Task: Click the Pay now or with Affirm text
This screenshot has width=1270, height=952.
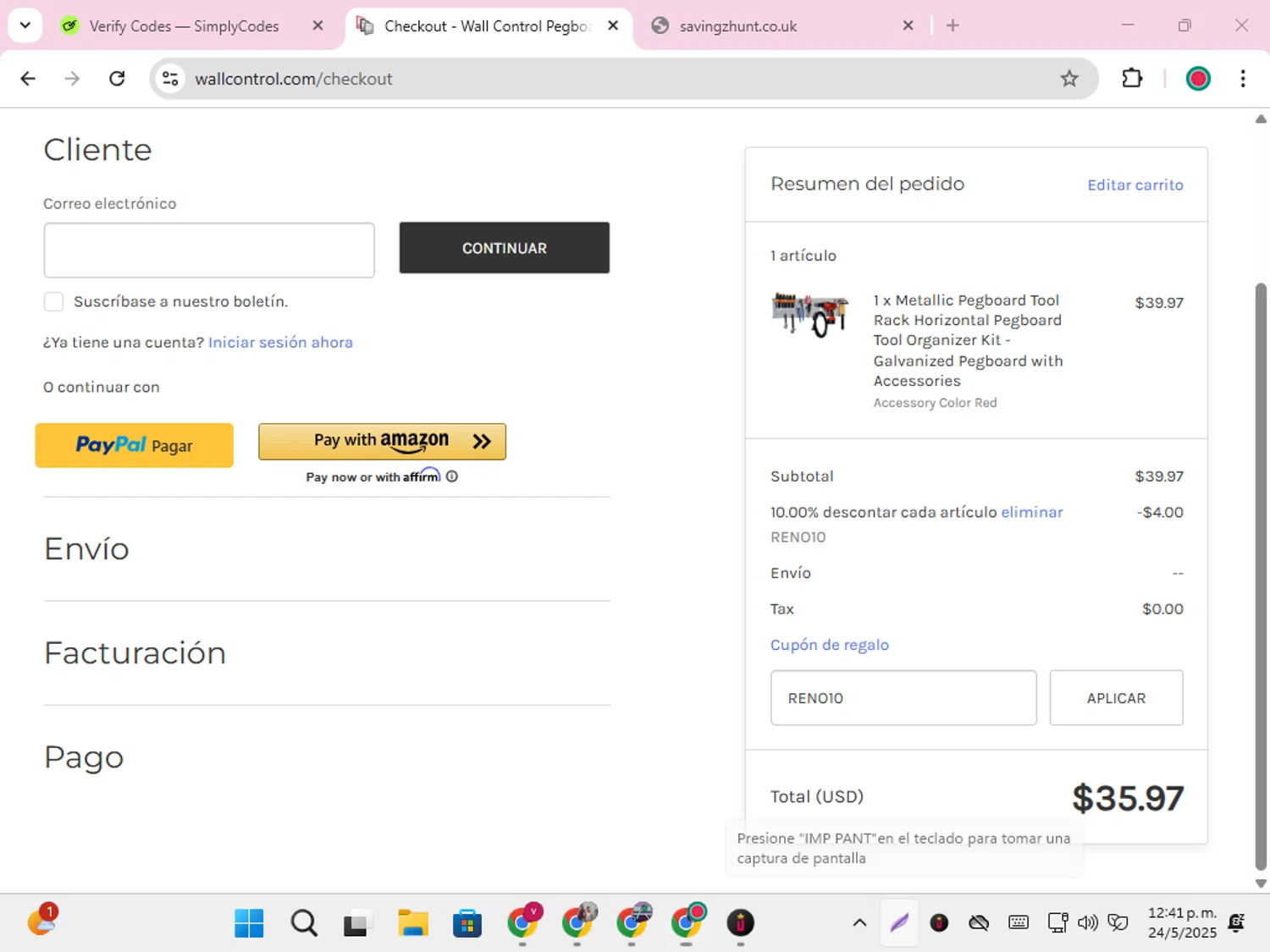Action: [373, 476]
